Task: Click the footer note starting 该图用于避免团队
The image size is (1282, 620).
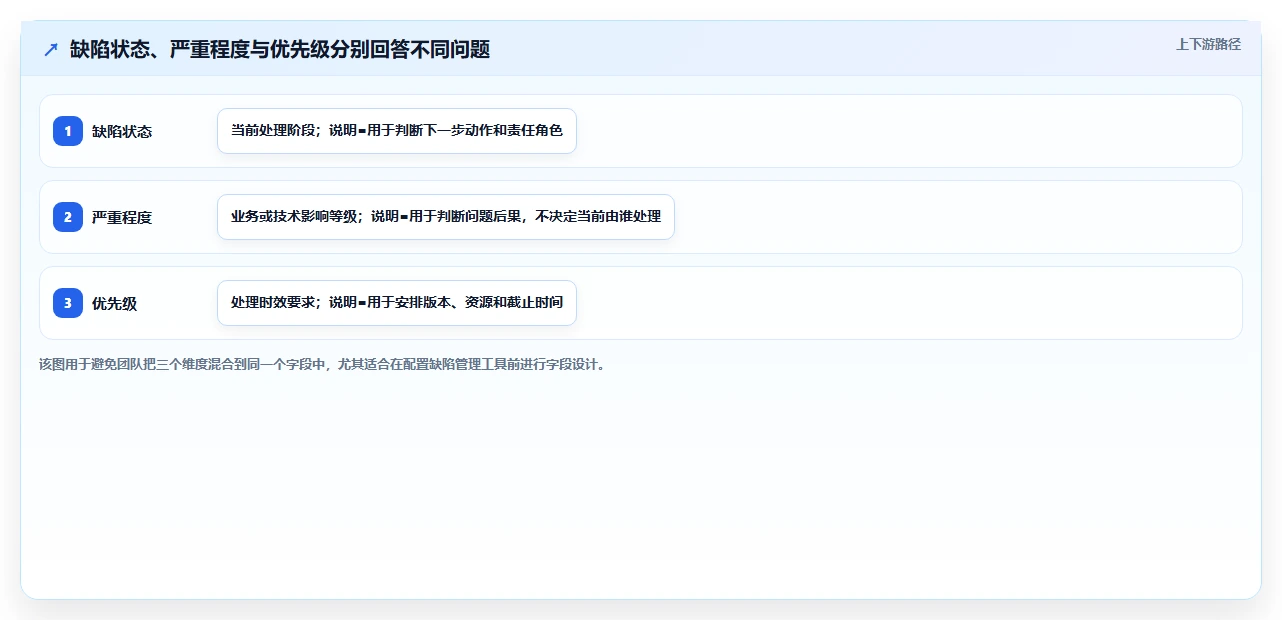Action: 322,364
